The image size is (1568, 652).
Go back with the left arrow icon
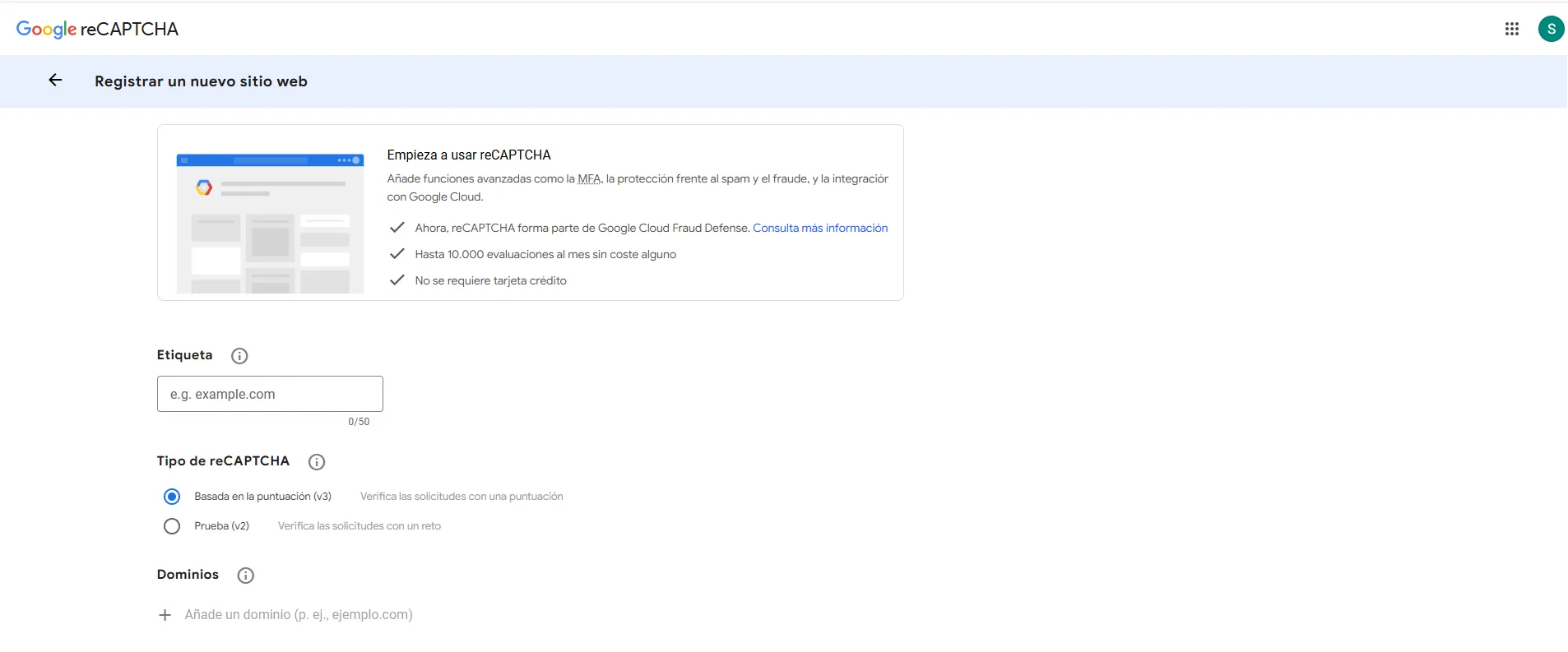[55, 80]
